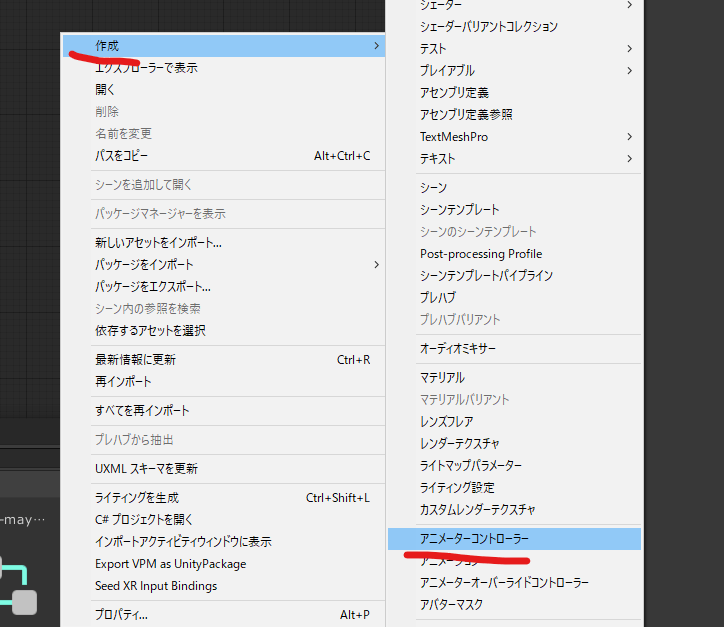Create a new マテリアル asset

point(442,378)
